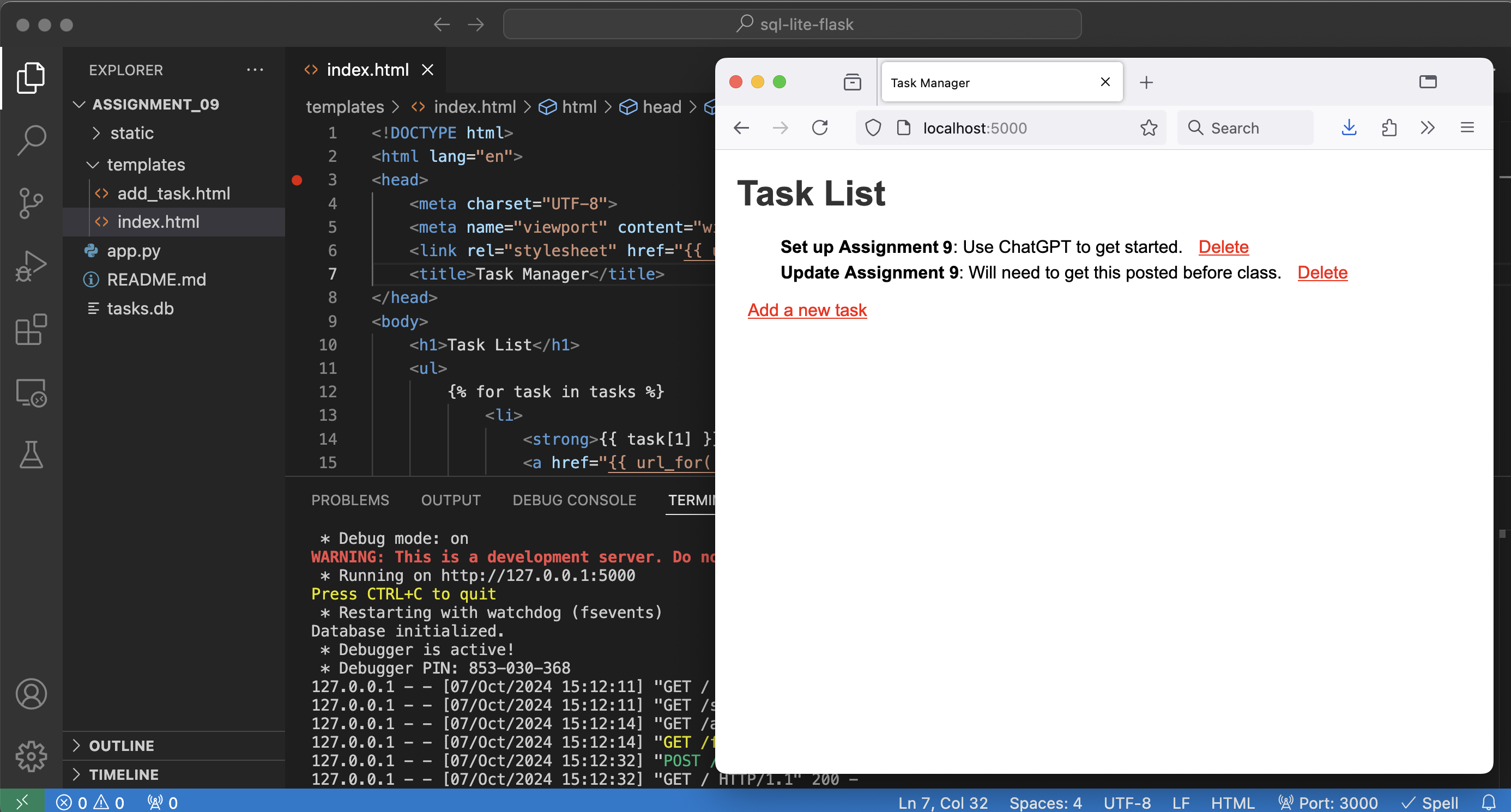Delete the 'Update Assignment 9' task

tap(1322, 272)
